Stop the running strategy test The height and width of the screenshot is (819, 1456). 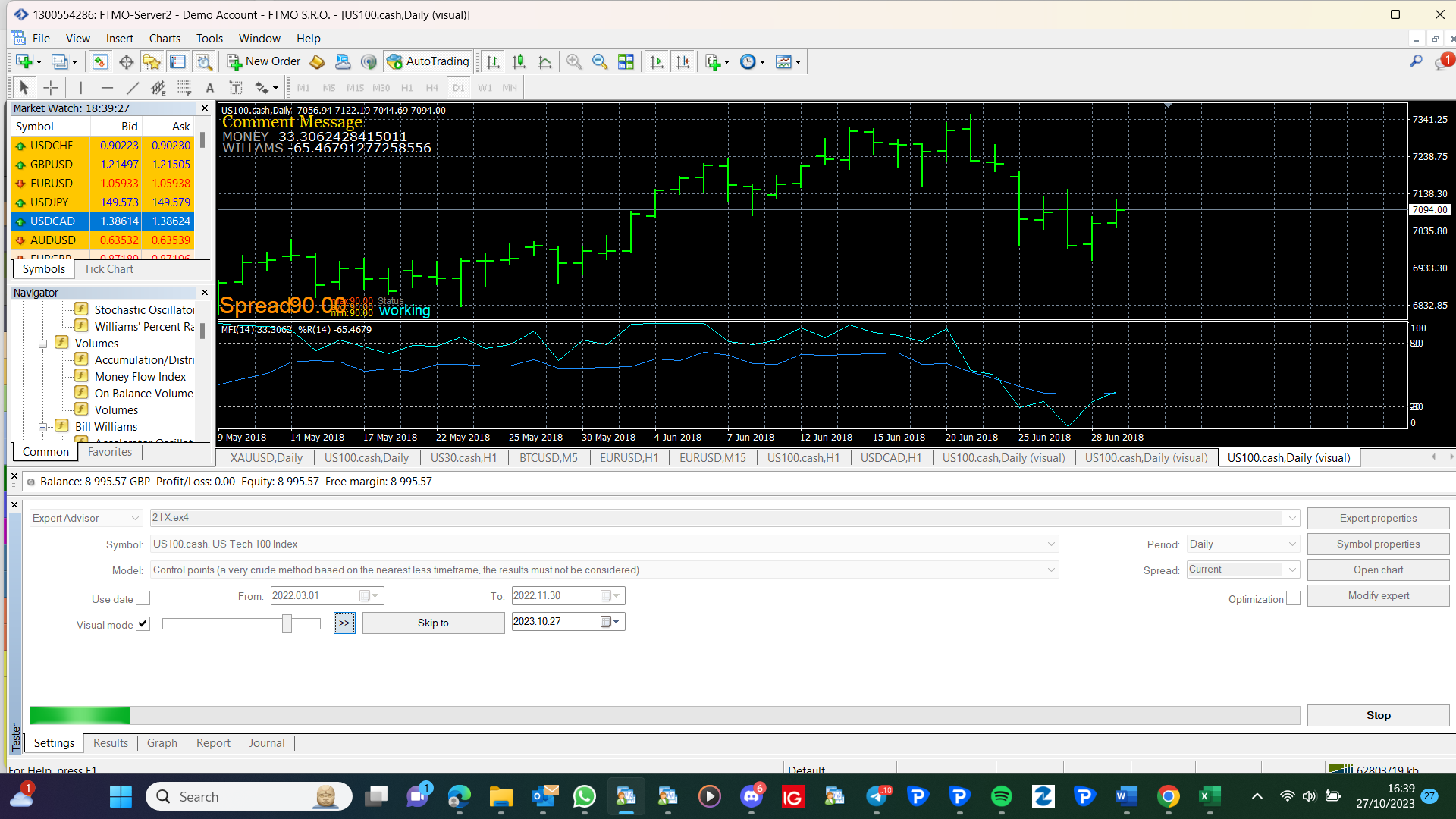[1378, 715]
